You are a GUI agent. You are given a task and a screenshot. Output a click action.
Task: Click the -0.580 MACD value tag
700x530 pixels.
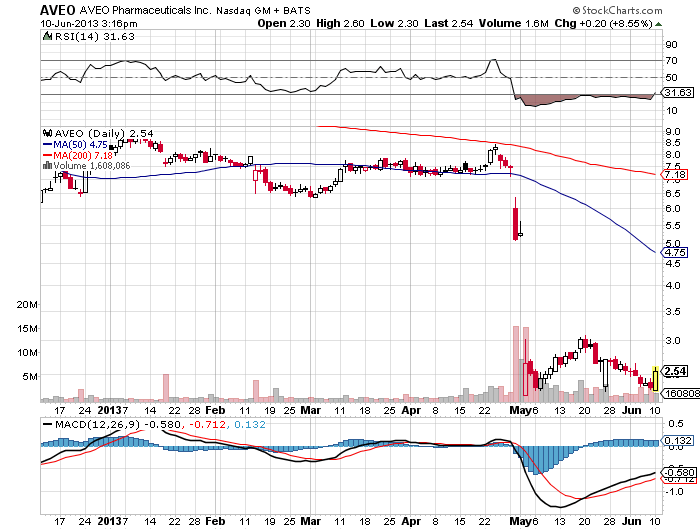(679, 472)
